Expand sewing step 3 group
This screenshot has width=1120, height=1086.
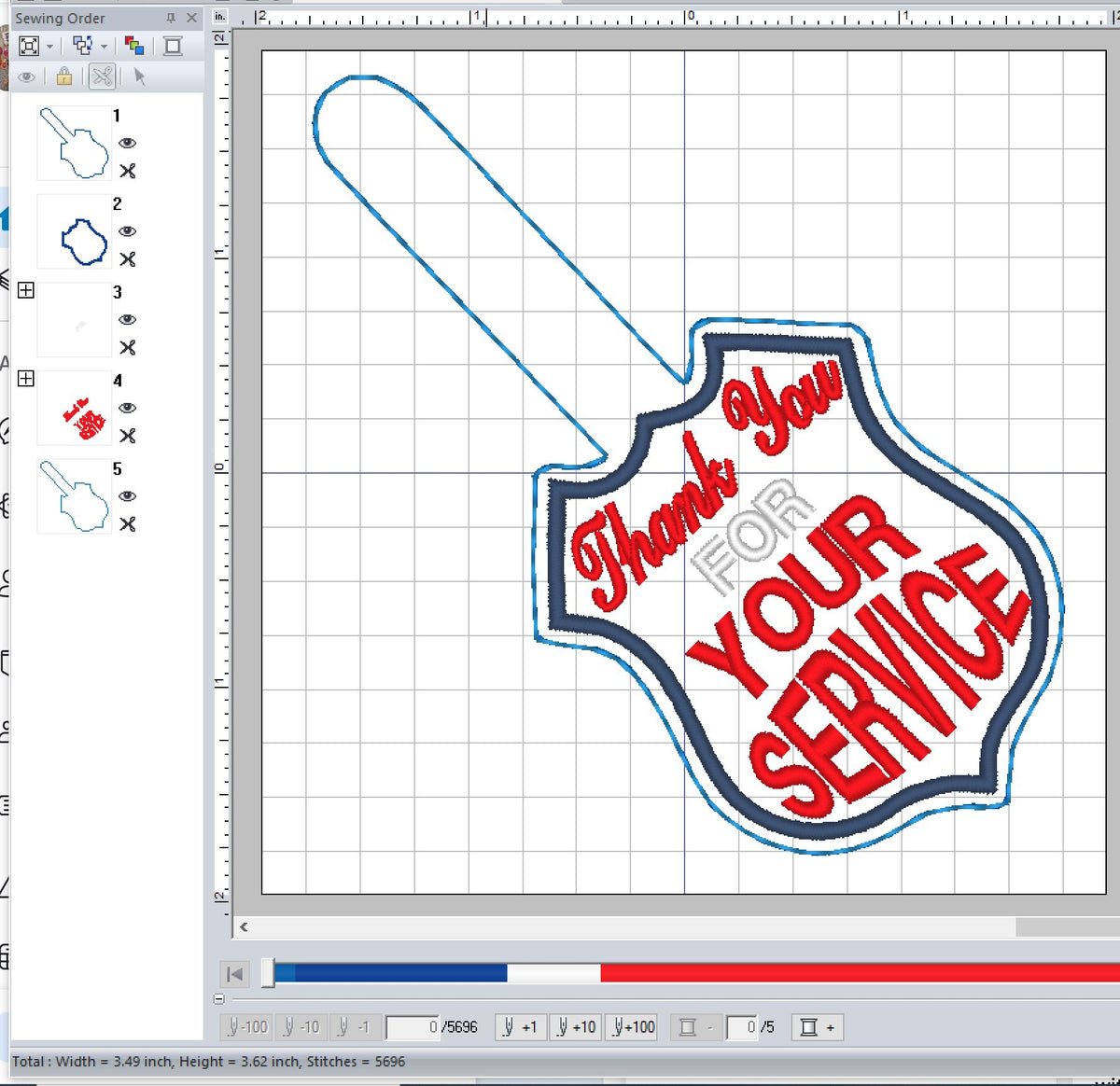[x=26, y=290]
